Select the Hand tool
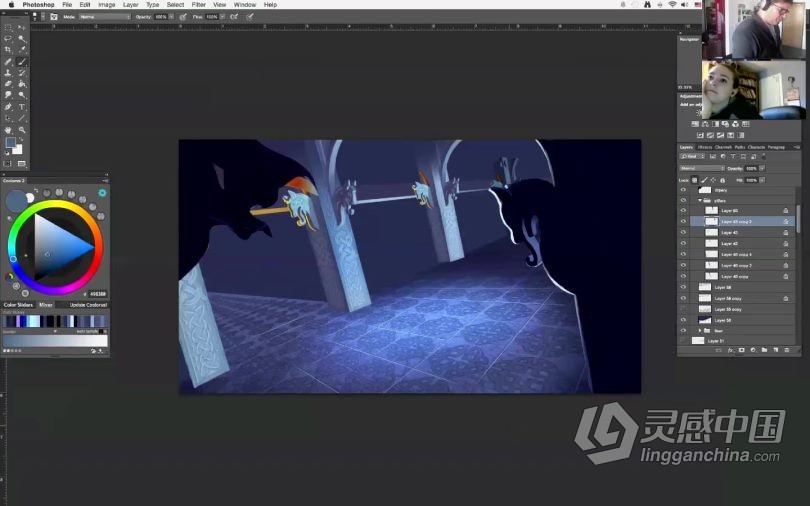 [x=8, y=130]
